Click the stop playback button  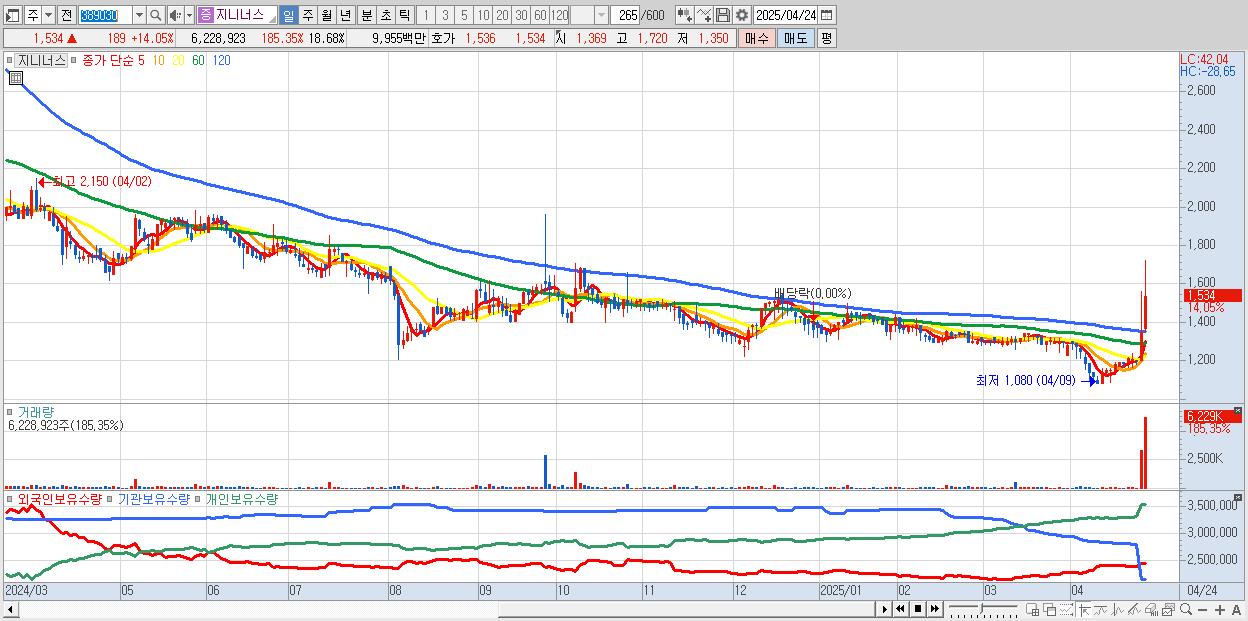[917, 609]
